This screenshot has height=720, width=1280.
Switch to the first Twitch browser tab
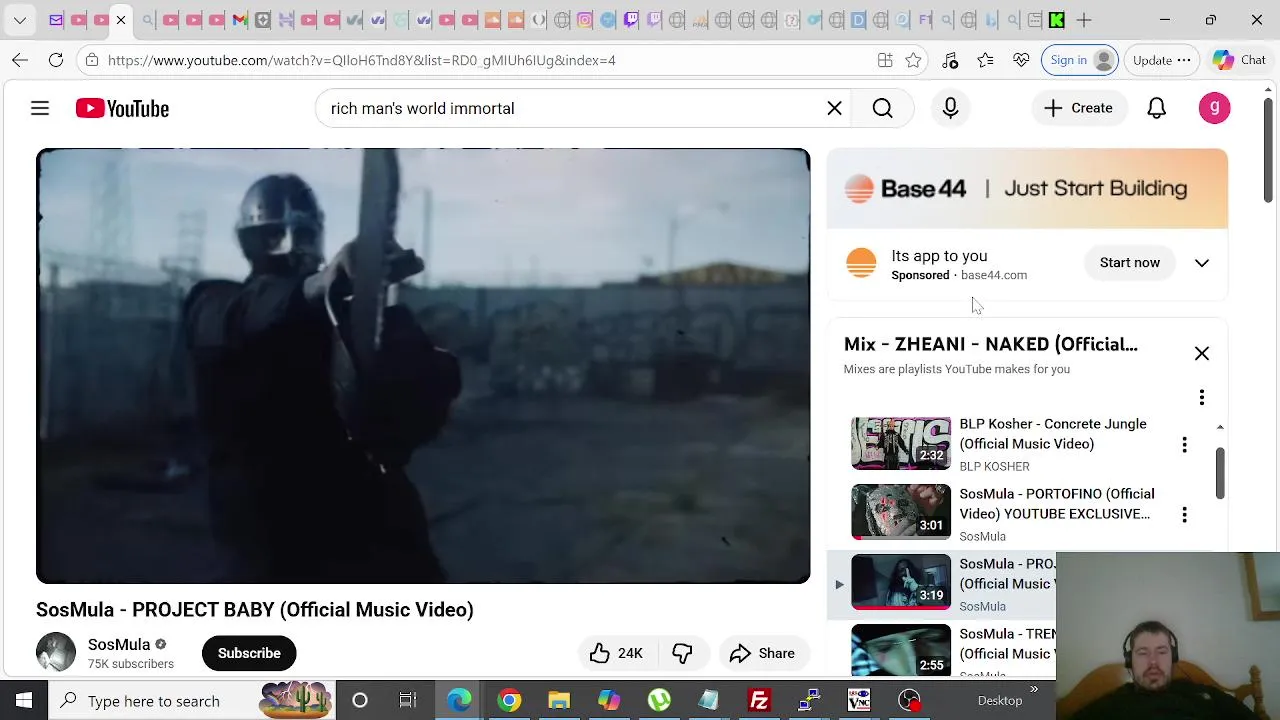(x=631, y=20)
